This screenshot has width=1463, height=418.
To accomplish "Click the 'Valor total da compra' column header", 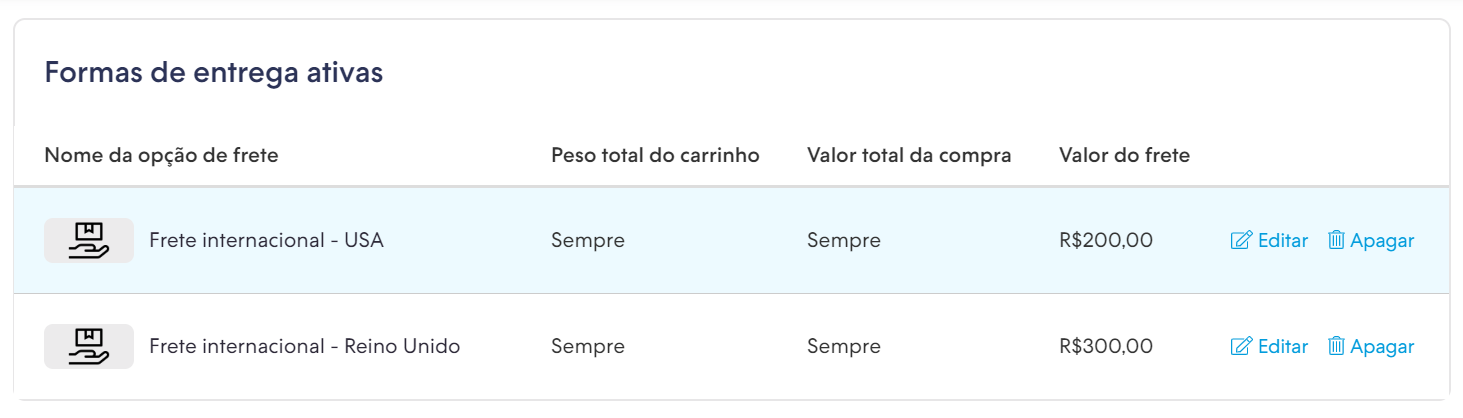I will (909, 155).
